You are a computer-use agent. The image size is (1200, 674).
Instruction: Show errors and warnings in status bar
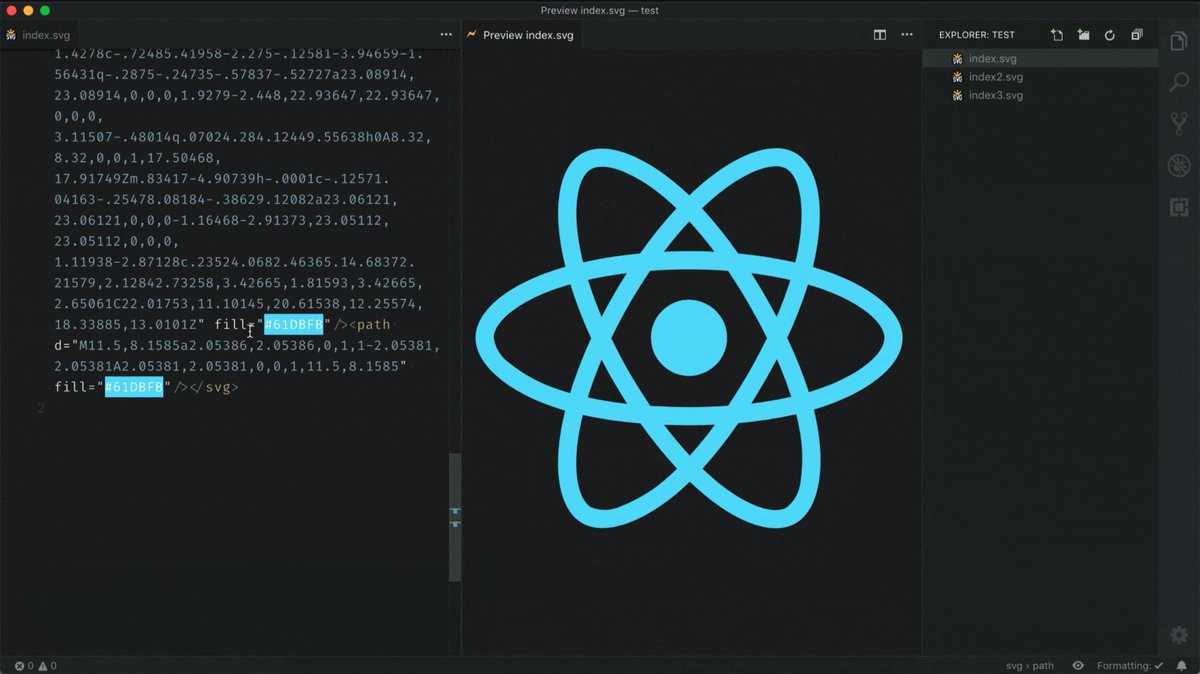(35, 665)
